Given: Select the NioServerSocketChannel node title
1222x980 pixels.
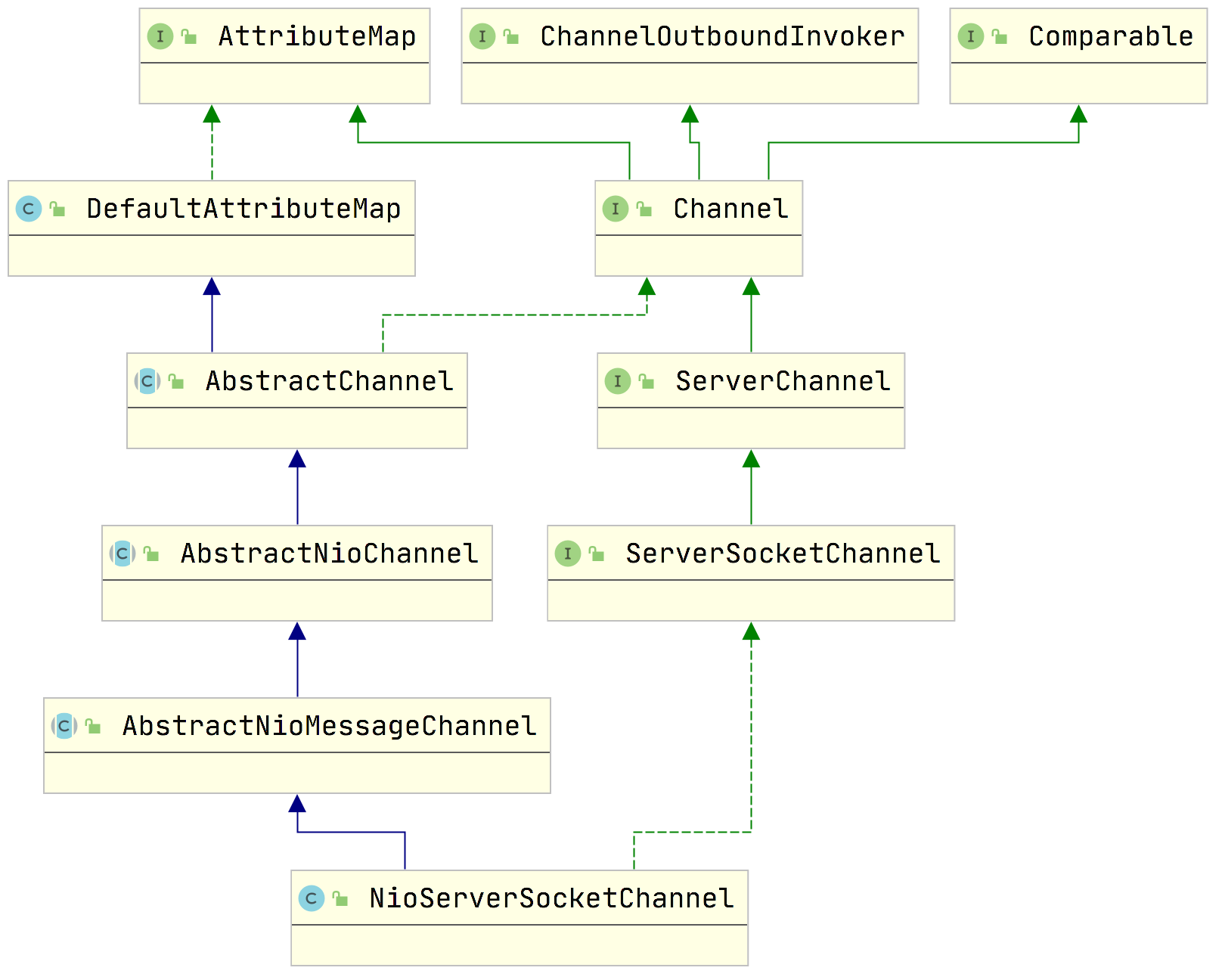Looking at the screenshot, I should coord(552,898).
